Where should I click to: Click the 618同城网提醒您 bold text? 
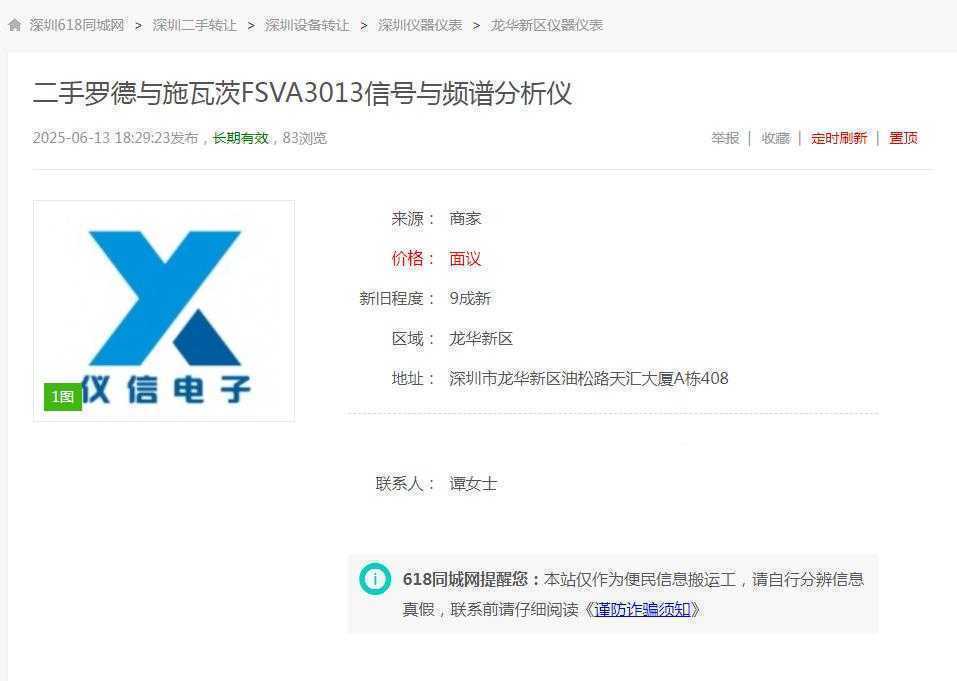[x=464, y=579]
